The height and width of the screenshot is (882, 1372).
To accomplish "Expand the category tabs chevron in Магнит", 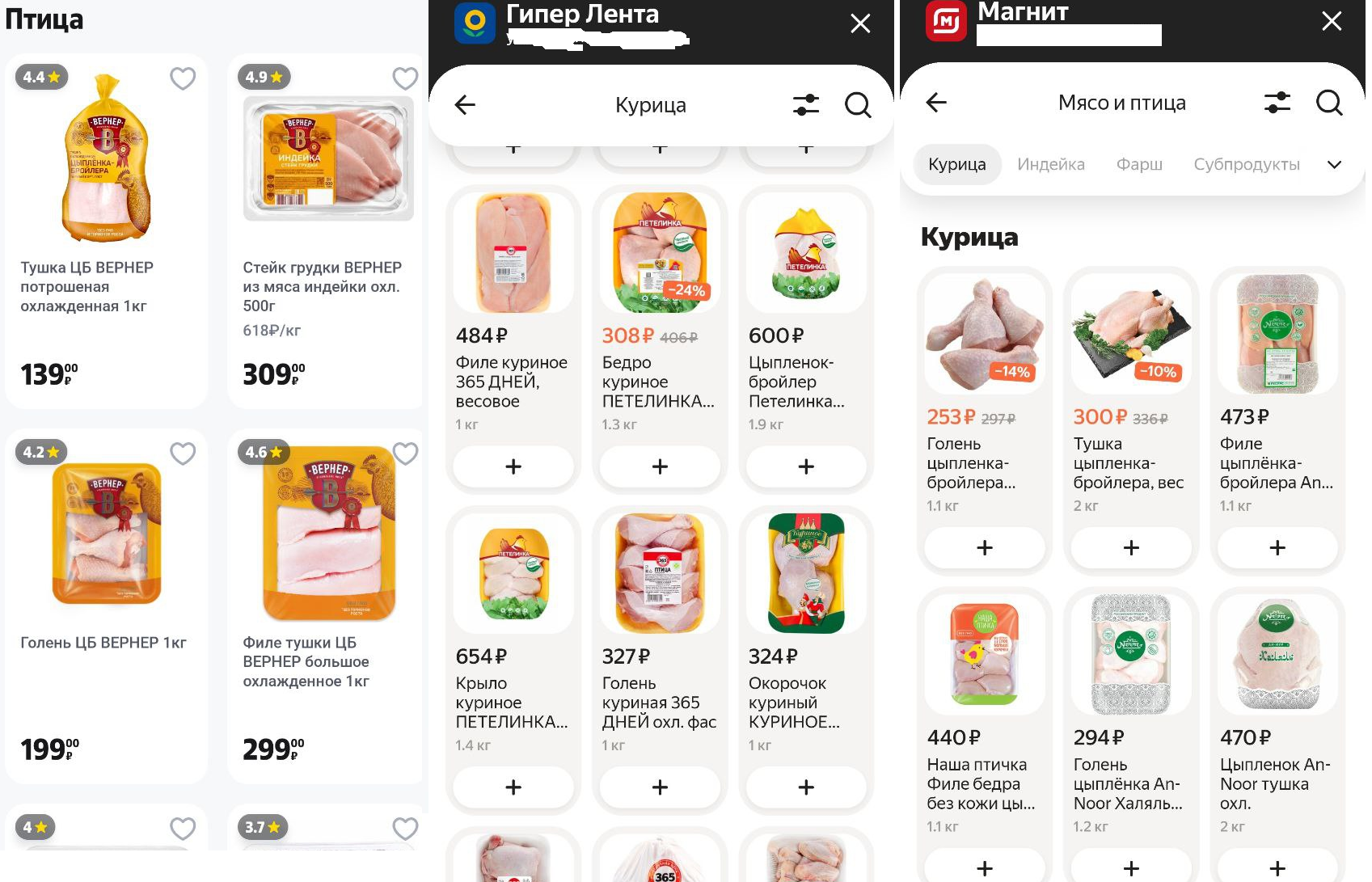I will 1335,165.
